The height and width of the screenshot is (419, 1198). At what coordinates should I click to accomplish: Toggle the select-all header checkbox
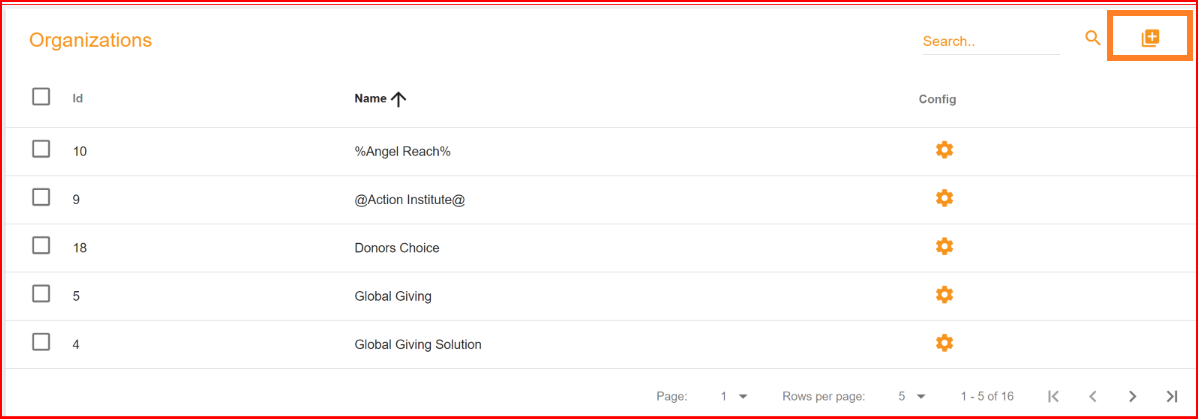(41, 97)
